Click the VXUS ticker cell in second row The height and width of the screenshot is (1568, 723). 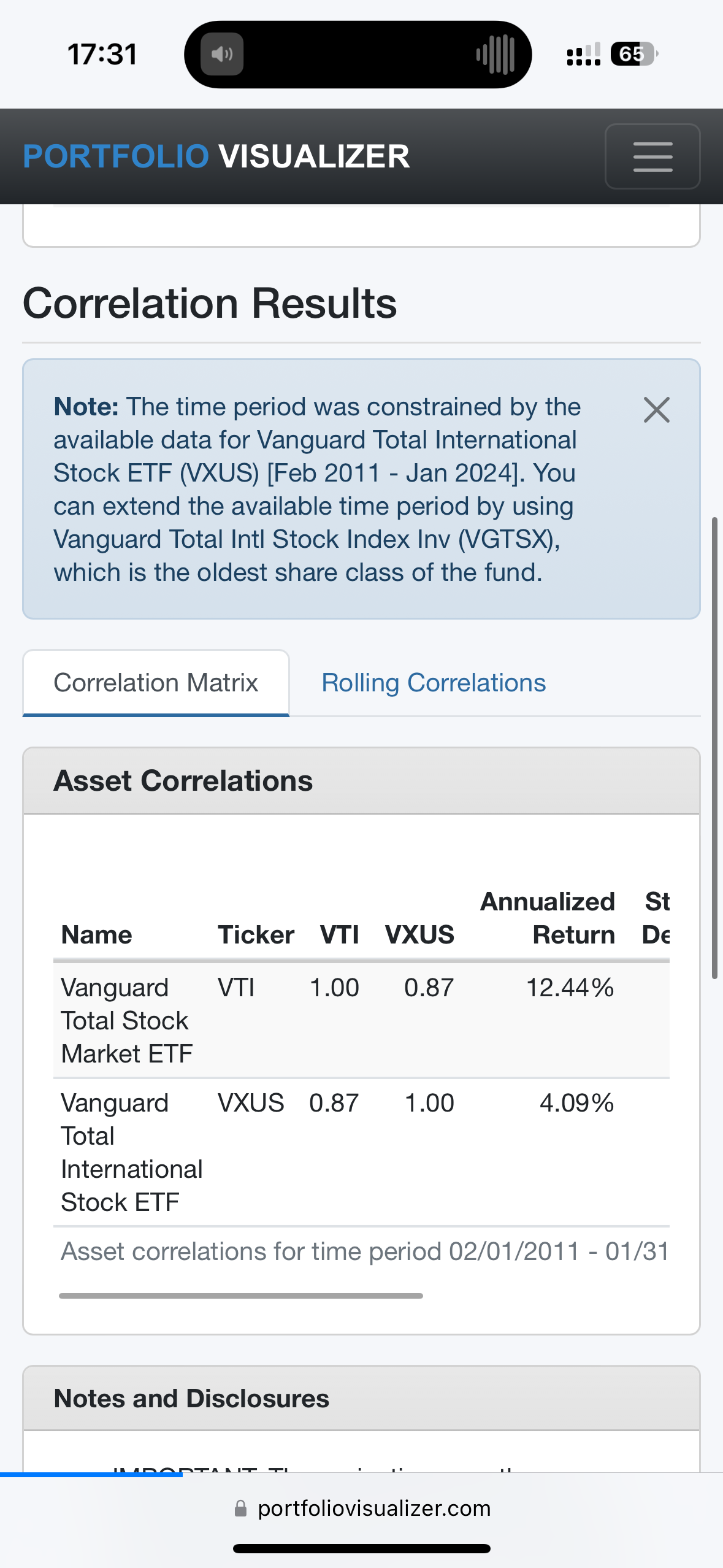(x=251, y=1103)
